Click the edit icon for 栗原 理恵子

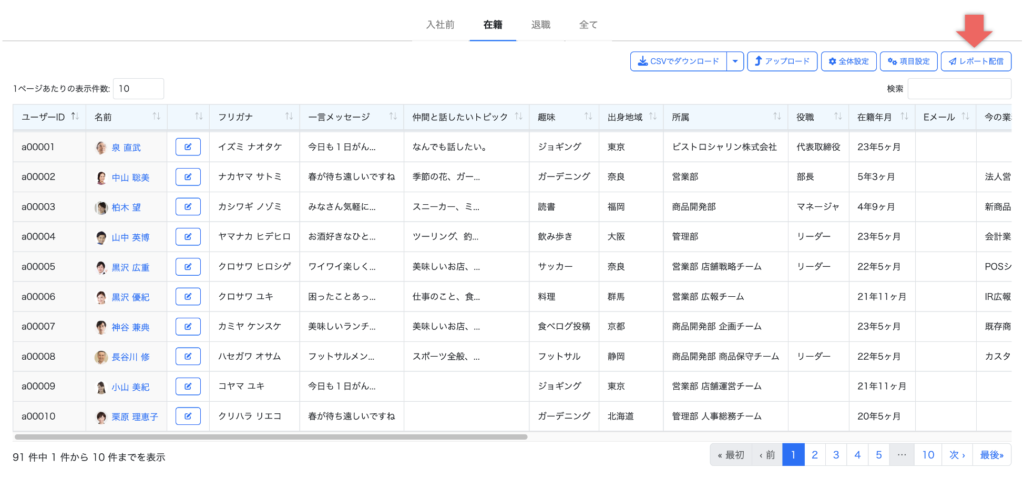pos(187,417)
